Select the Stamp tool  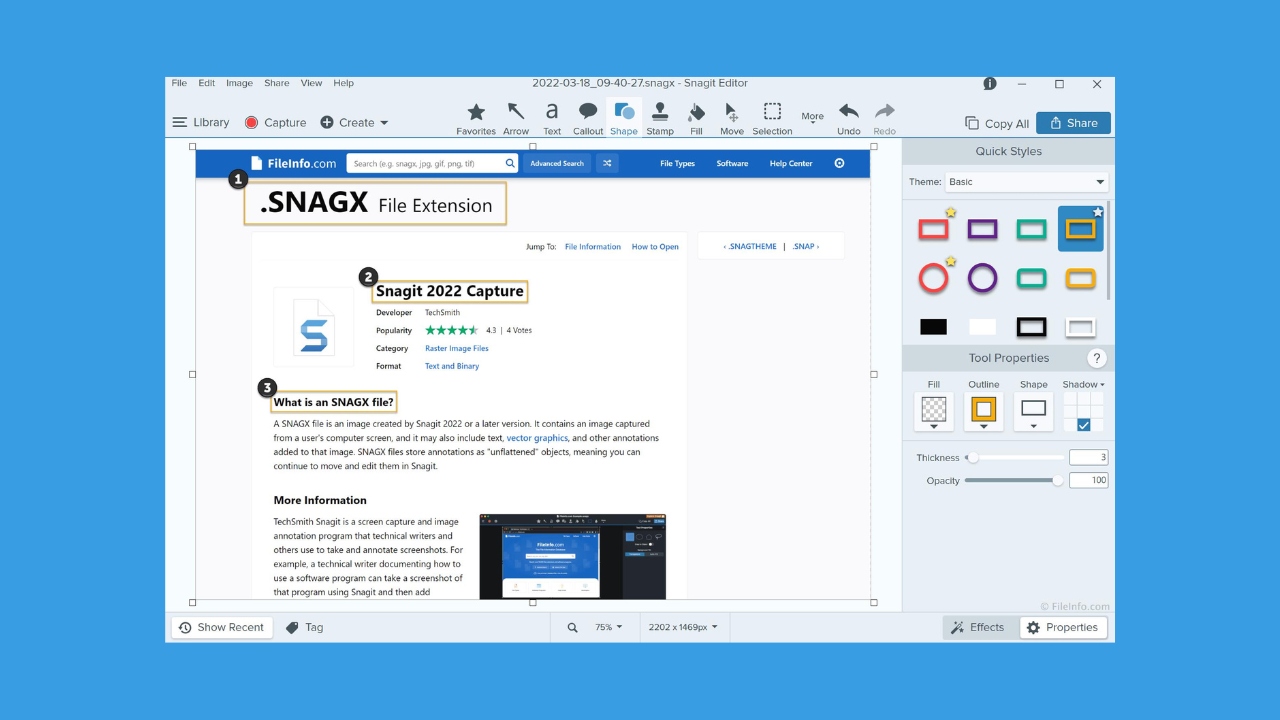660,118
